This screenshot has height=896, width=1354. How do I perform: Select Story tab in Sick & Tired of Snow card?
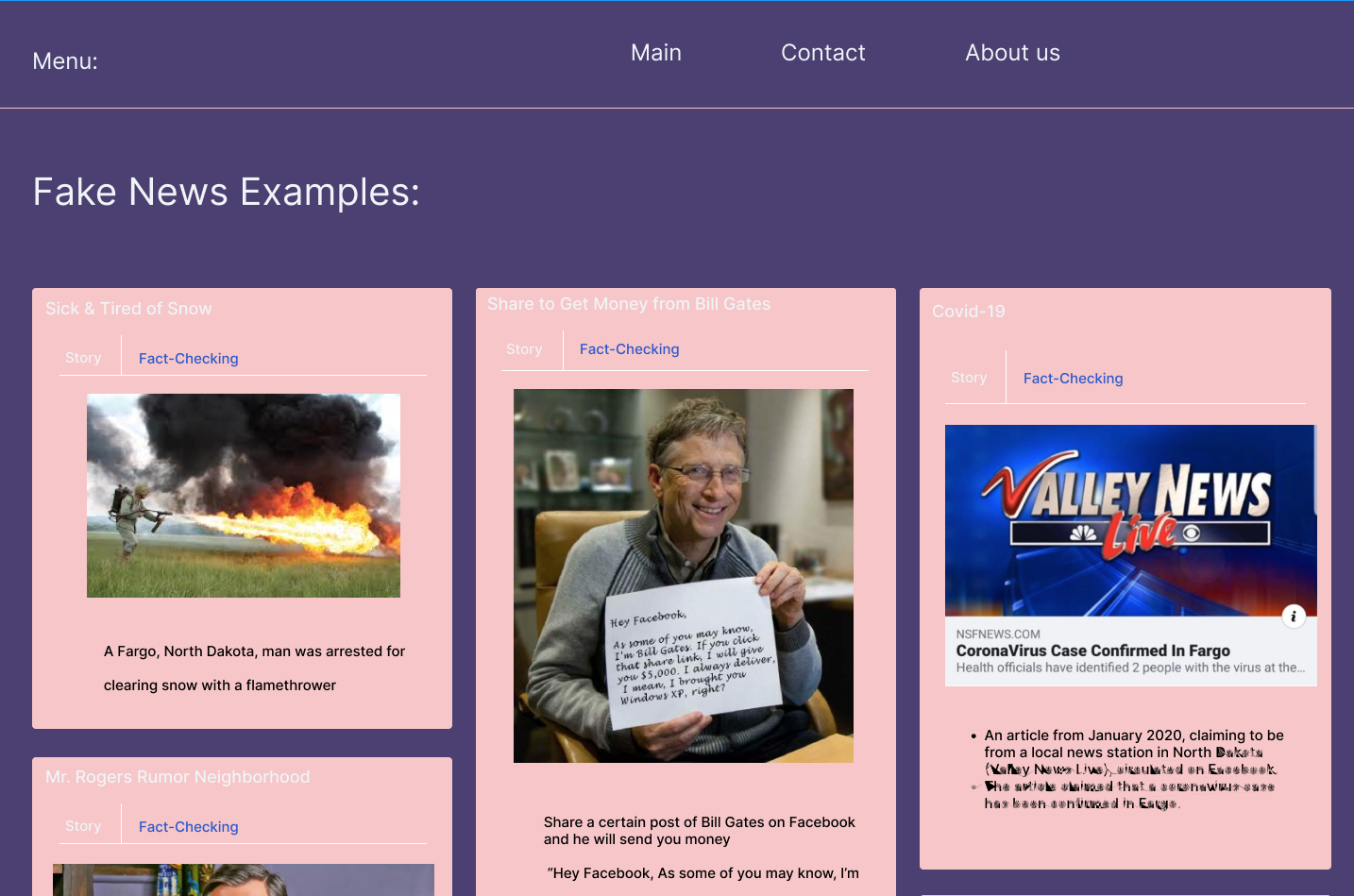point(83,358)
